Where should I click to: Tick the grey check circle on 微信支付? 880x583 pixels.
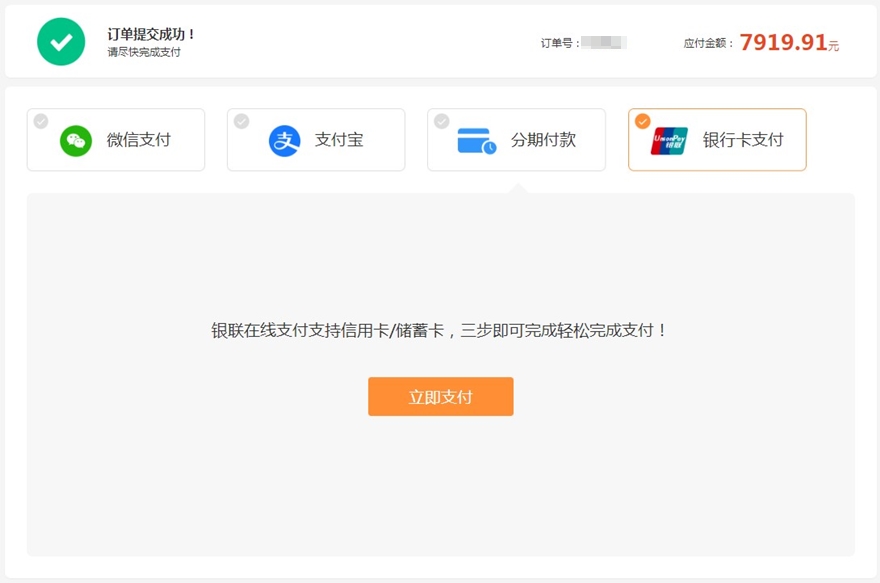pos(41,121)
